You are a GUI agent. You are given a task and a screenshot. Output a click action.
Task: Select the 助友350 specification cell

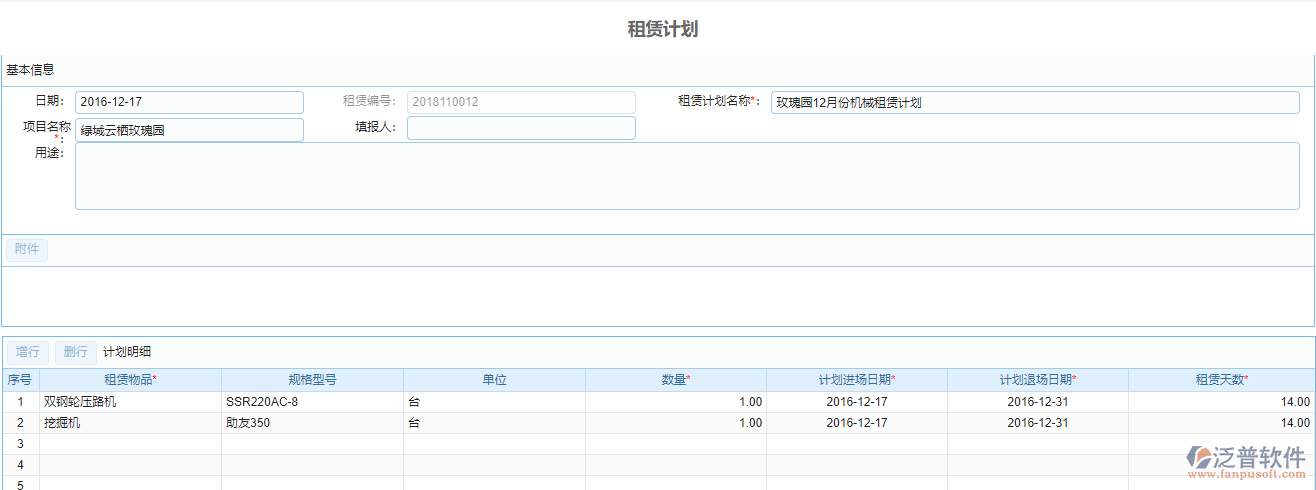point(312,423)
